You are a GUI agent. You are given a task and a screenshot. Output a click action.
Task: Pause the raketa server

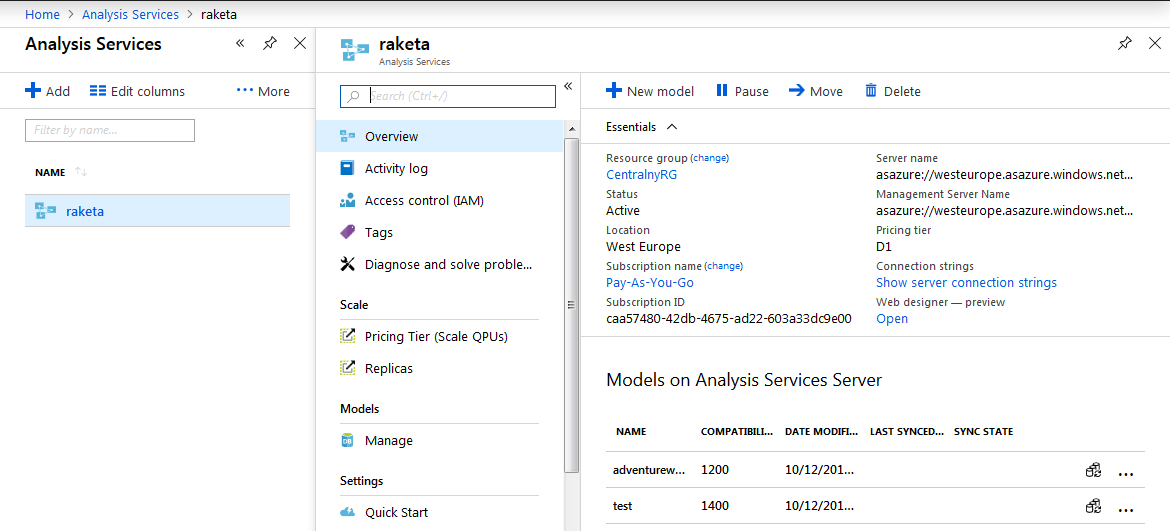click(x=742, y=91)
